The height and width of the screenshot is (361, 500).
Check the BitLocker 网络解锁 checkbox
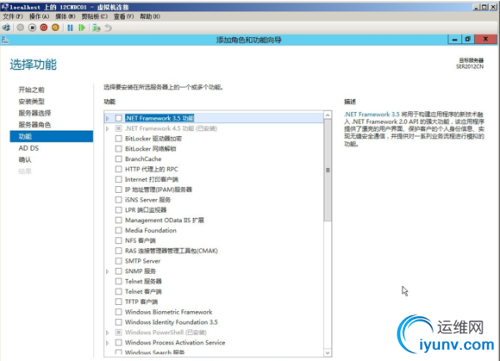click(x=118, y=149)
